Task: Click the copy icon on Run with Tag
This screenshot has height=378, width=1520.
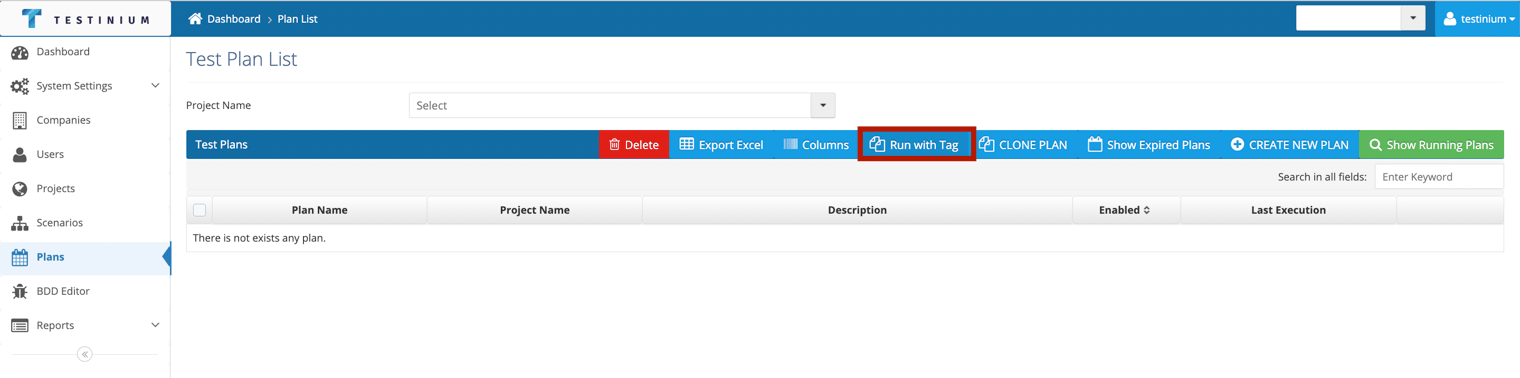Action: coord(877,144)
